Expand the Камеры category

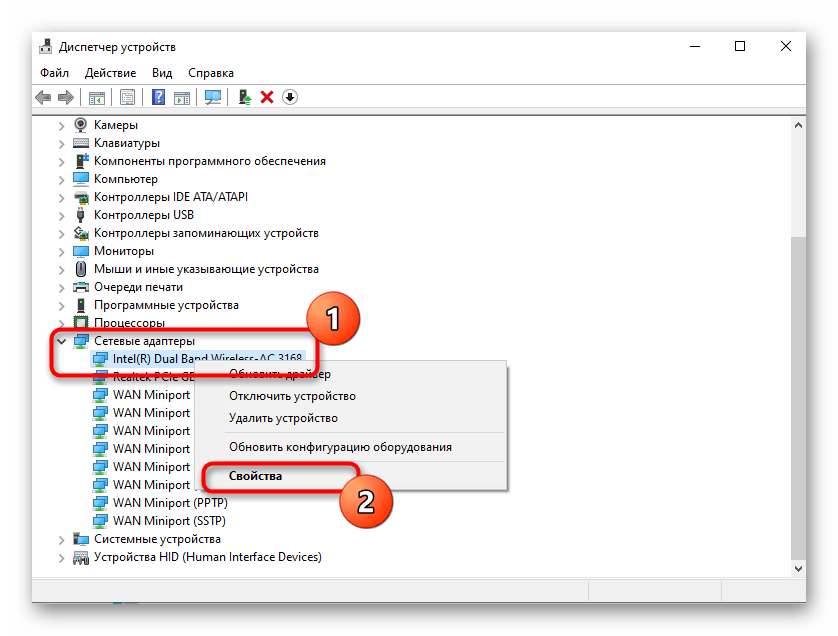pos(62,125)
